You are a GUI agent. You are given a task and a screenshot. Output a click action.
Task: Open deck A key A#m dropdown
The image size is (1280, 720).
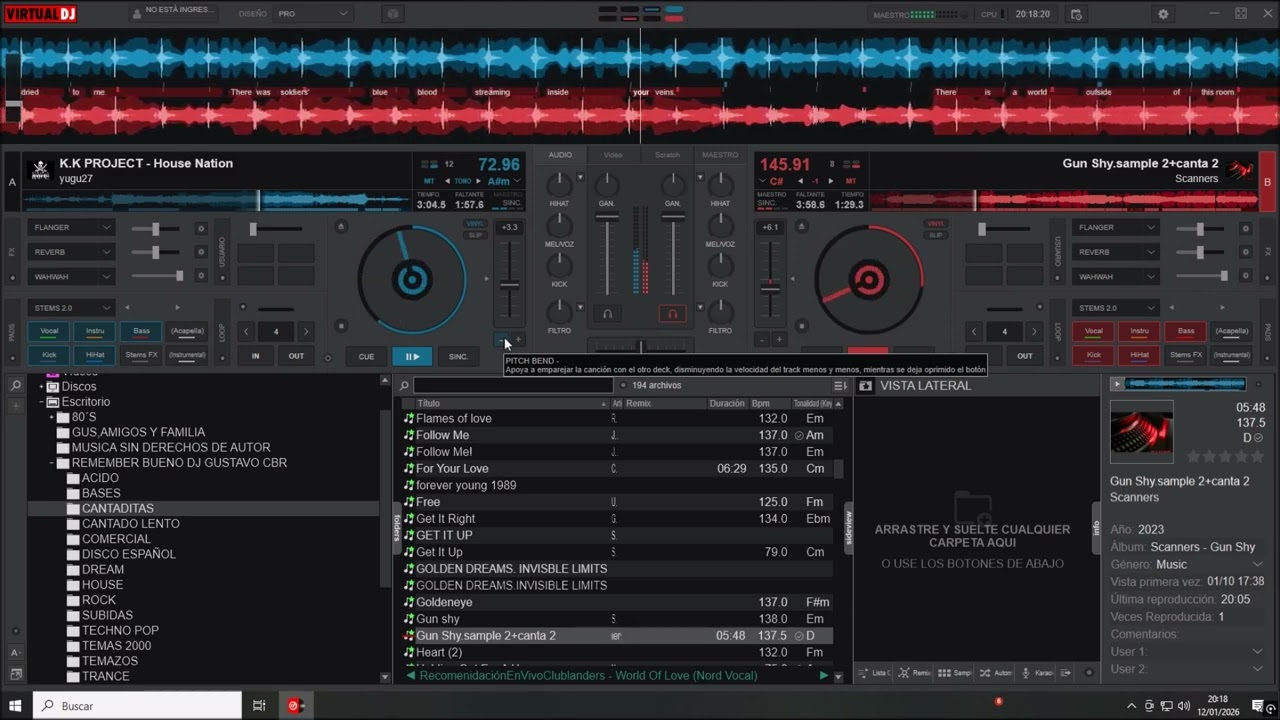[x=503, y=181]
